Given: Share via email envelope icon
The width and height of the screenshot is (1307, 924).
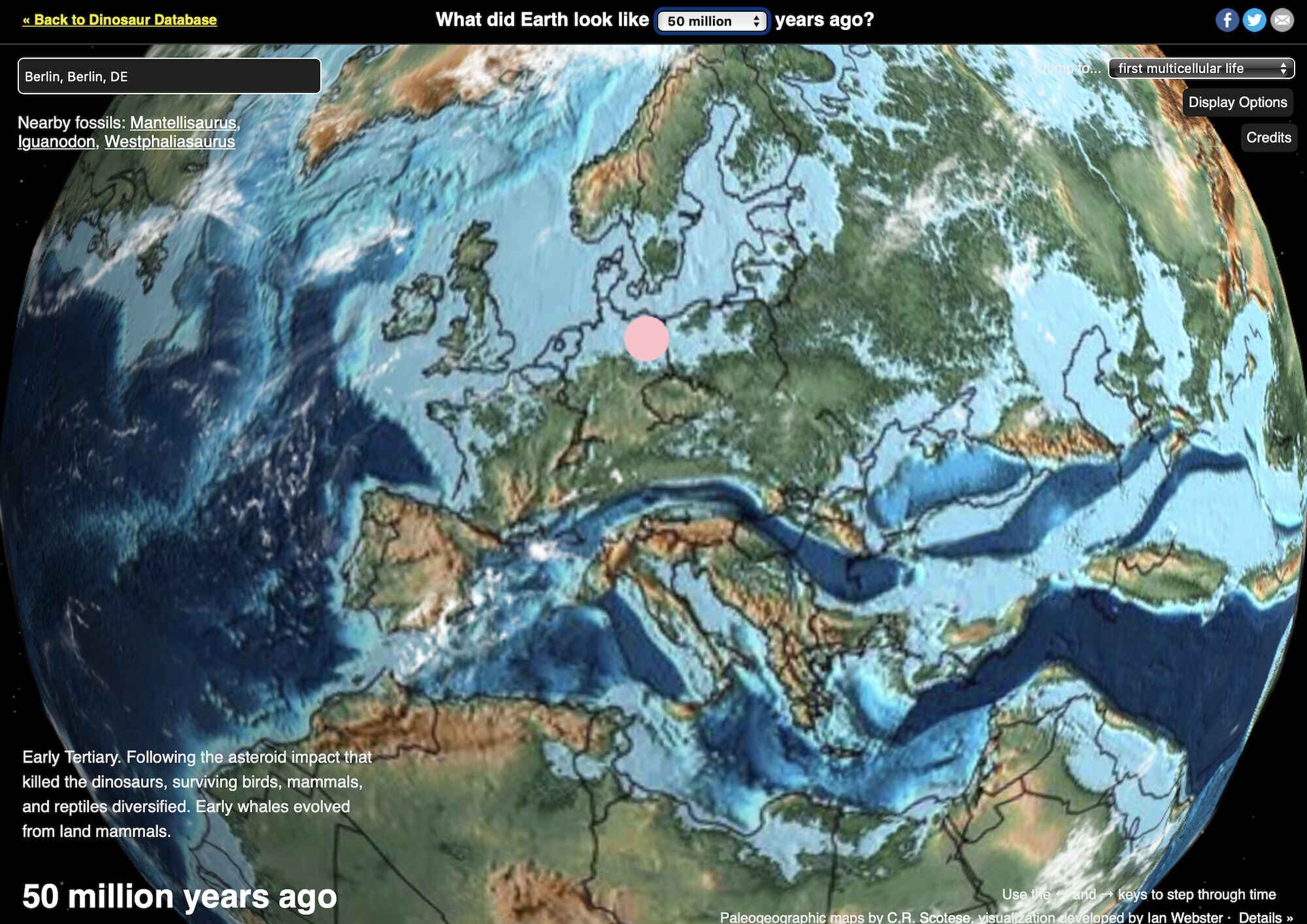Looking at the screenshot, I should click(x=1282, y=20).
